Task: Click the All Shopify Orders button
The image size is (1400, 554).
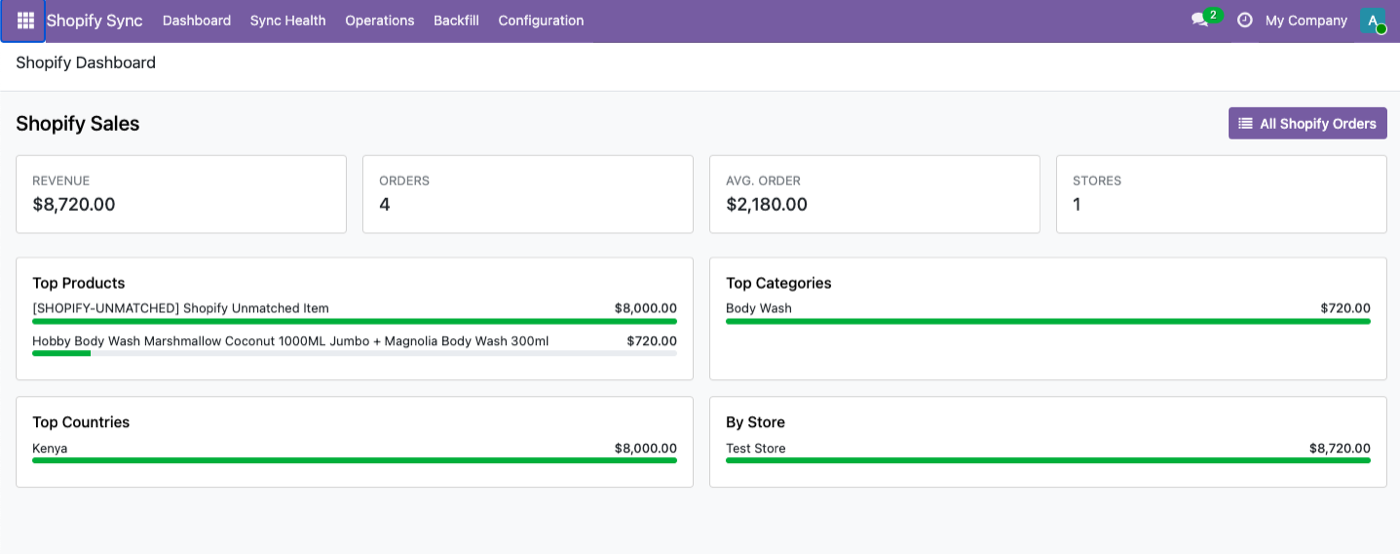Action: (1307, 123)
